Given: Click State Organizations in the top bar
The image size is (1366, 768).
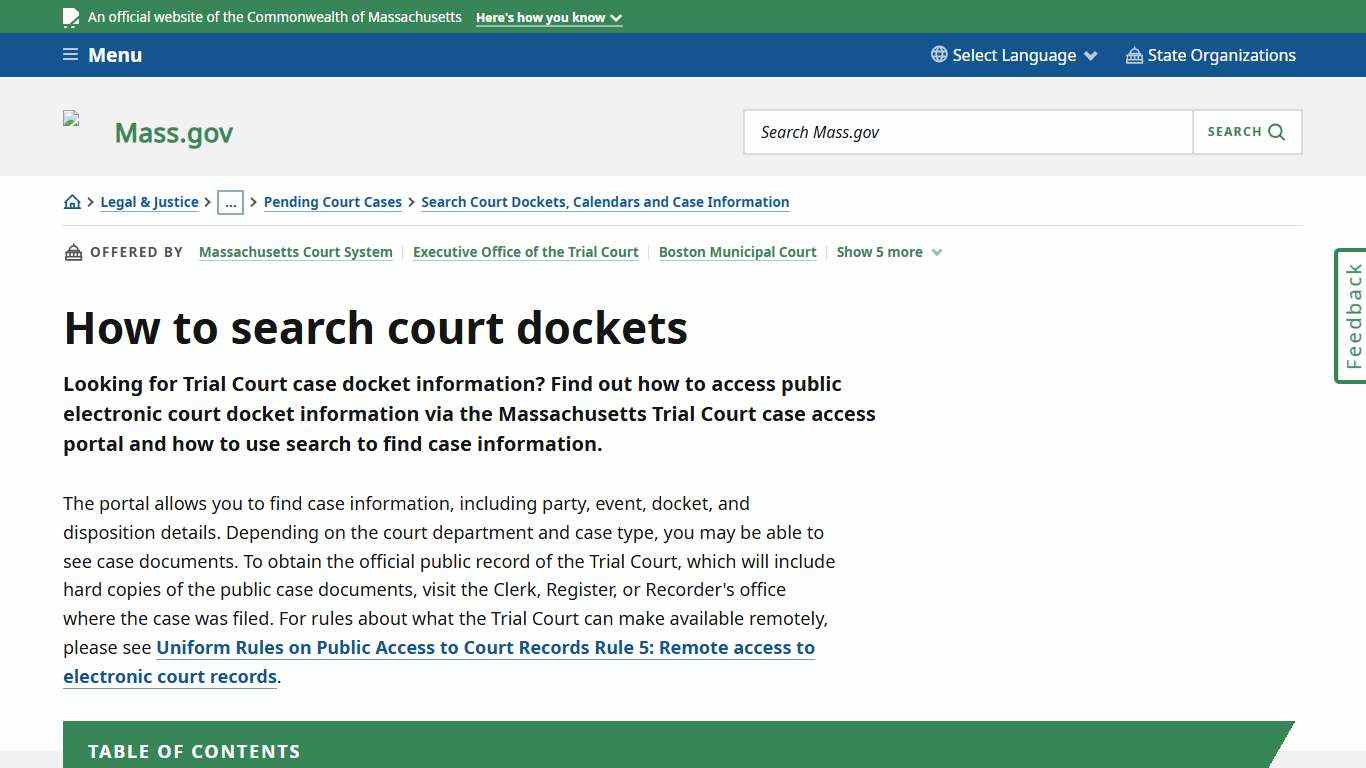Looking at the screenshot, I should tap(1222, 55).
